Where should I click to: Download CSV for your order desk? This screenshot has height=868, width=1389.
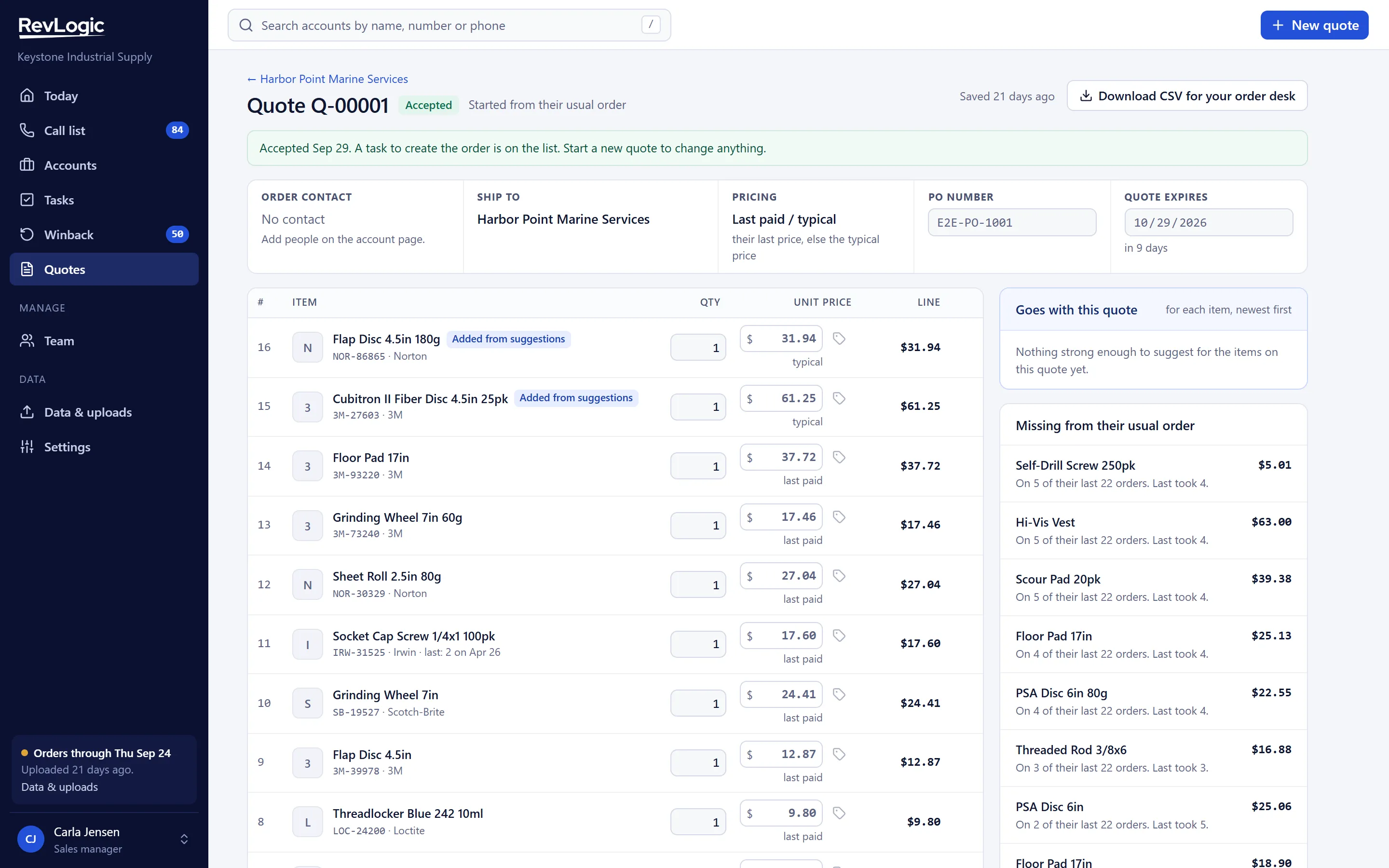[x=1187, y=96]
